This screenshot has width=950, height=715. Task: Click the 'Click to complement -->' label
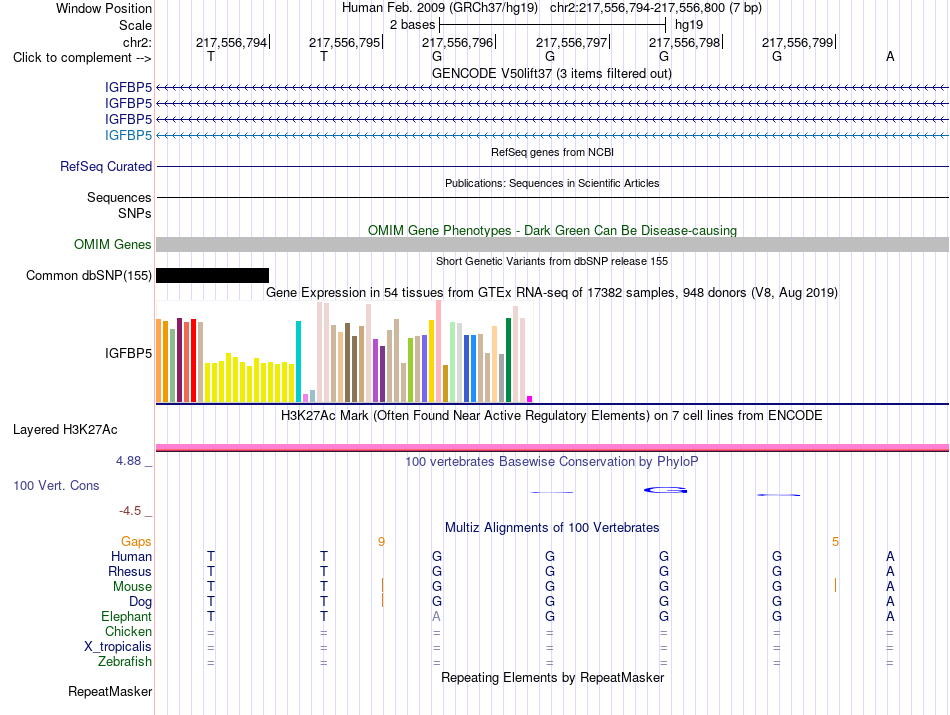(82, 58)
